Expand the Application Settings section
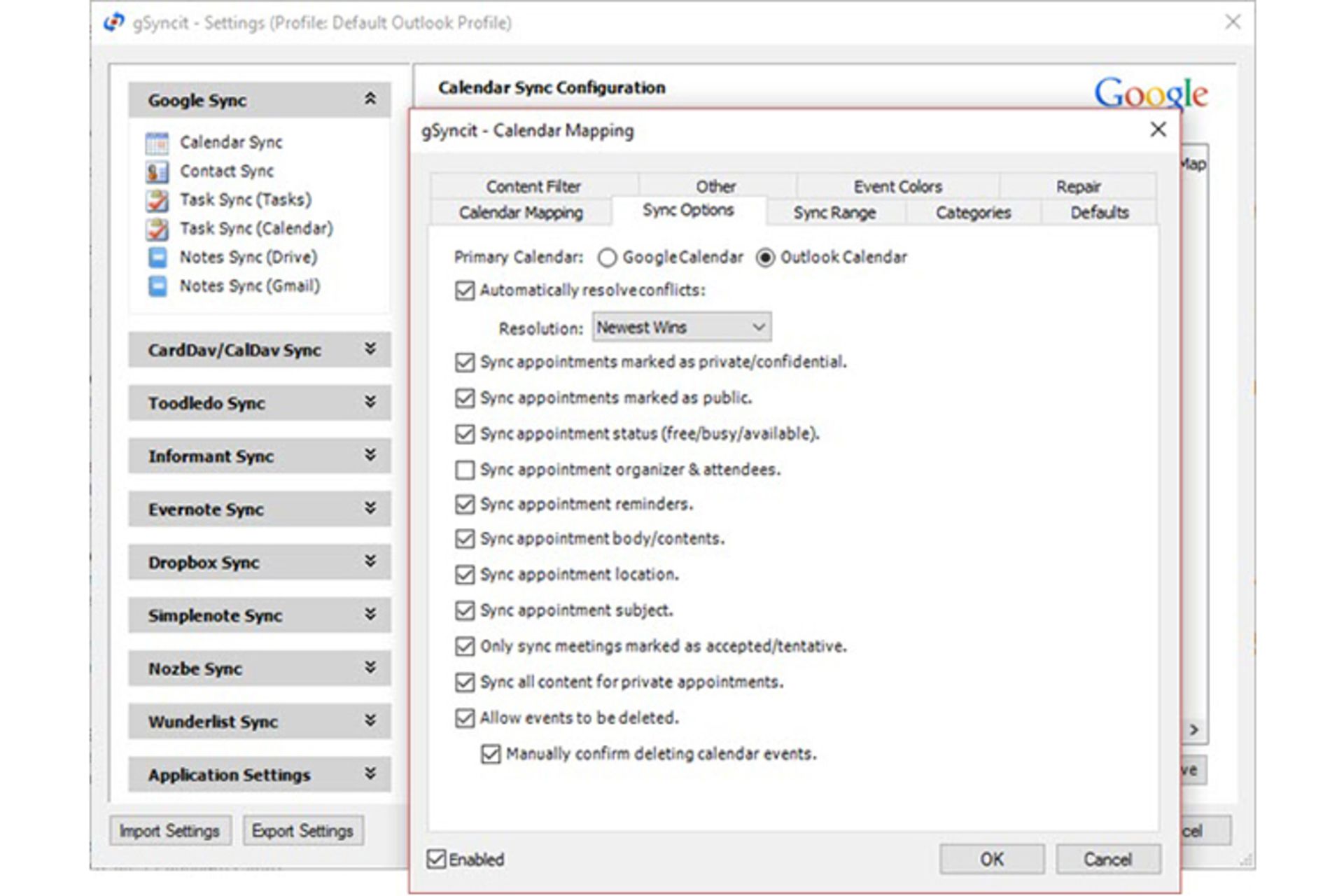Image resolution: width=1344 pixels, height=896 pixels. (370, 774)
